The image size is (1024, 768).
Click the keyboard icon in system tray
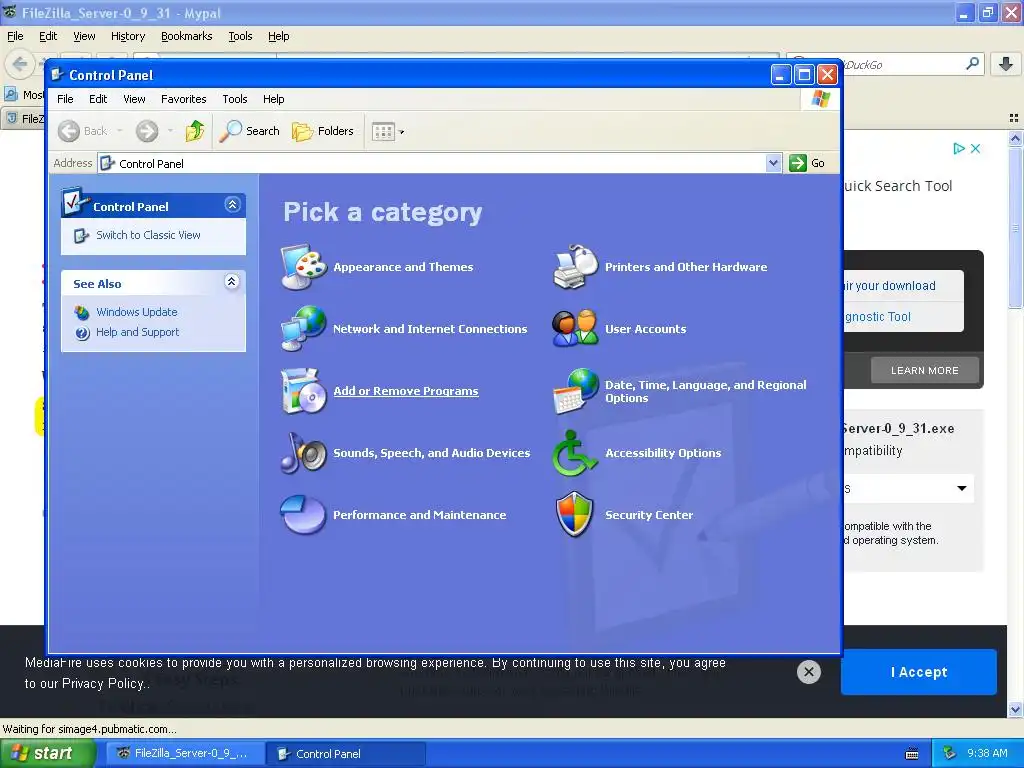pyautogui.click(x=912, y=754)
